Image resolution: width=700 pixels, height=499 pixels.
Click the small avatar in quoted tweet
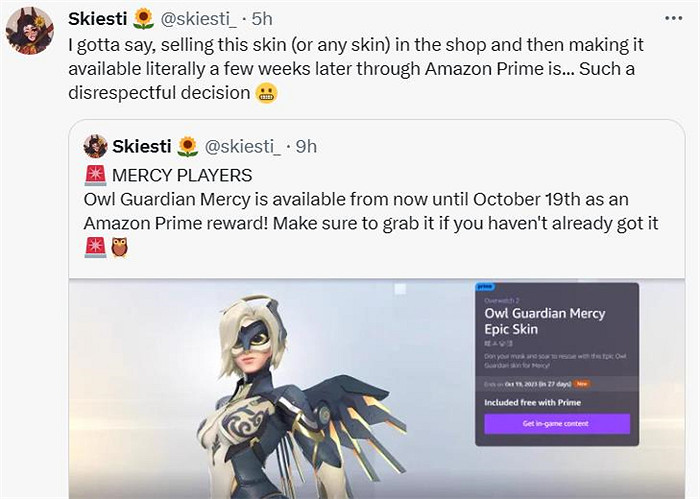tap(96, 146)
